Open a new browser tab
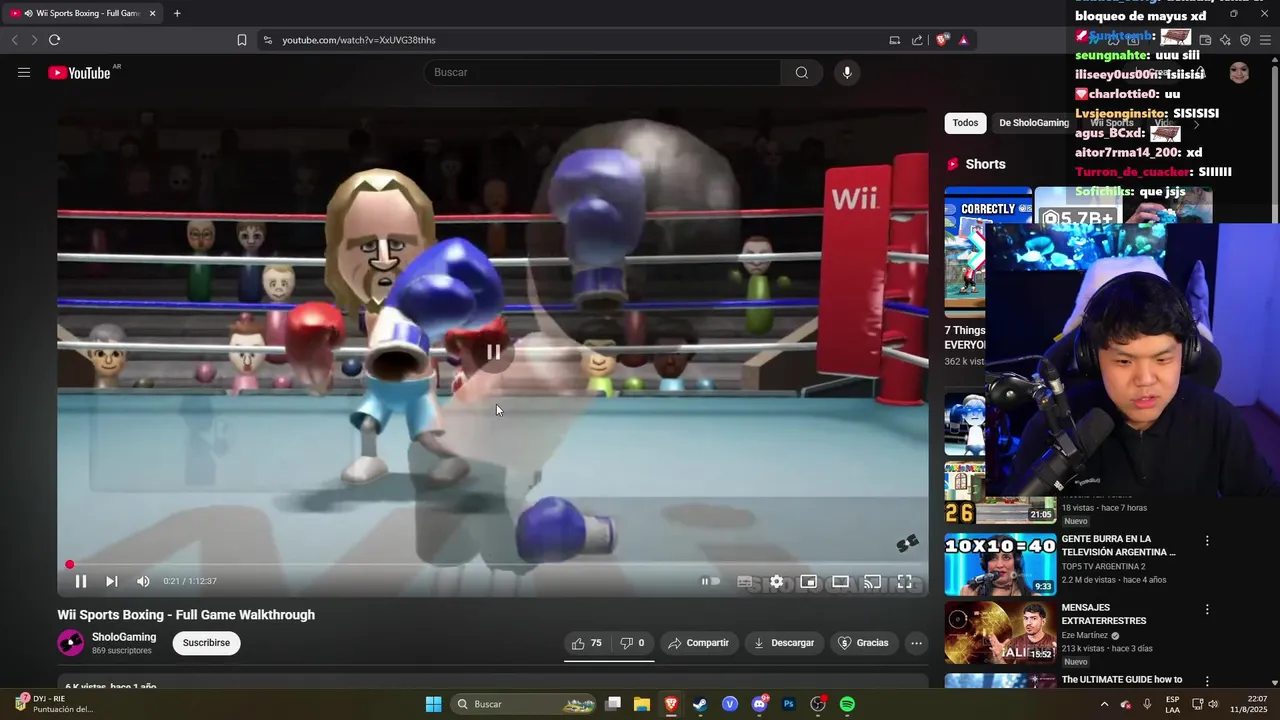Image resolution: width=1280 pixels, height=720 pixels. (x=177, y=13)
